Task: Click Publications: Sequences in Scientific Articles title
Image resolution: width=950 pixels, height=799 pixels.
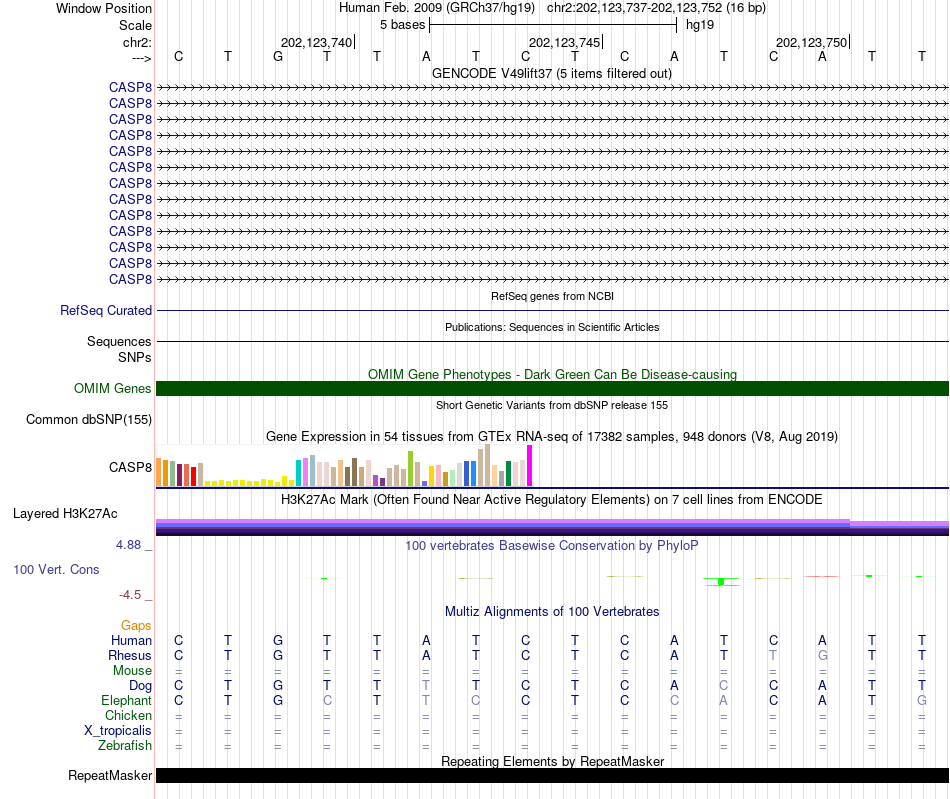Action: 552,327
